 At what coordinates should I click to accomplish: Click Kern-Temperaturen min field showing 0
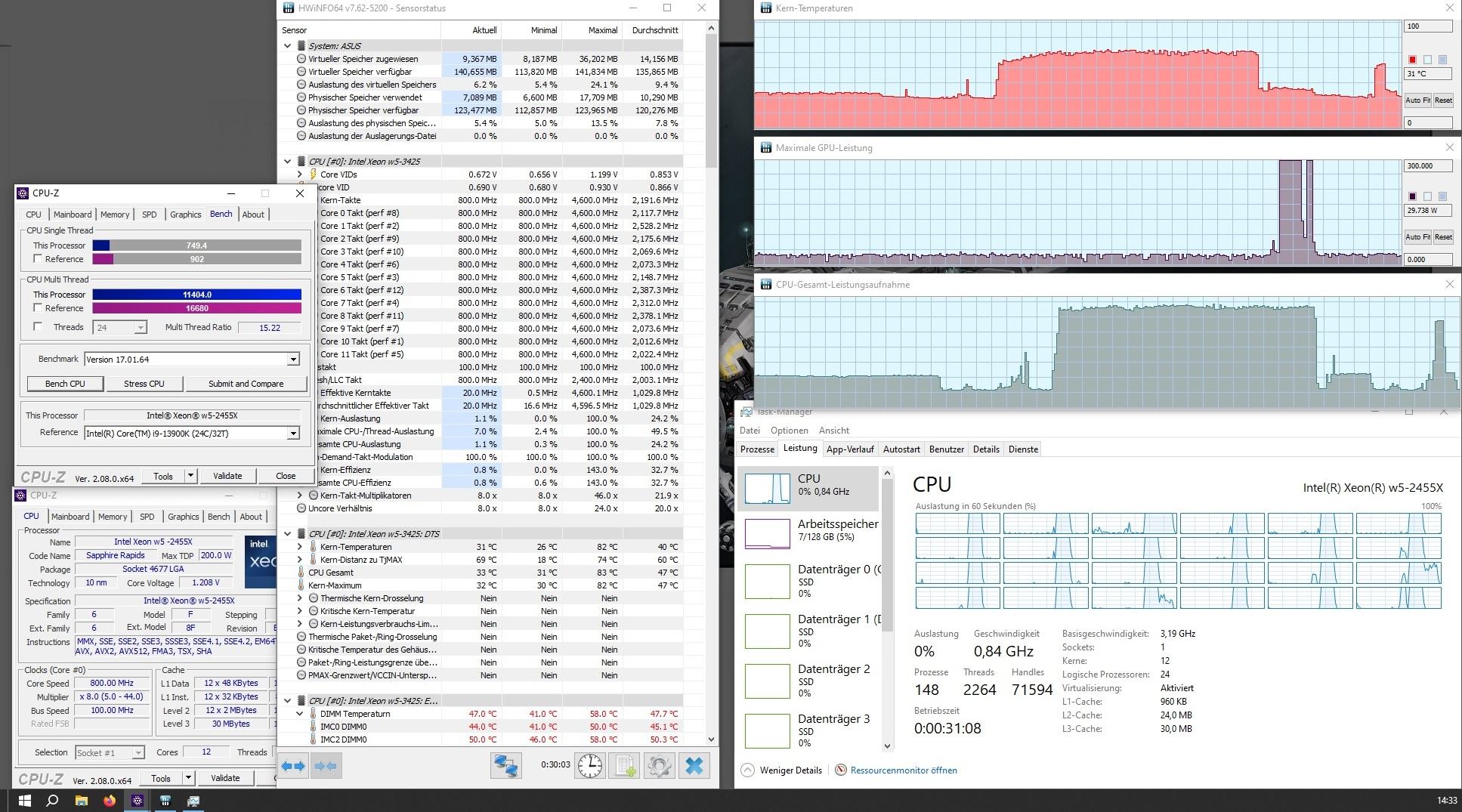1428,122
